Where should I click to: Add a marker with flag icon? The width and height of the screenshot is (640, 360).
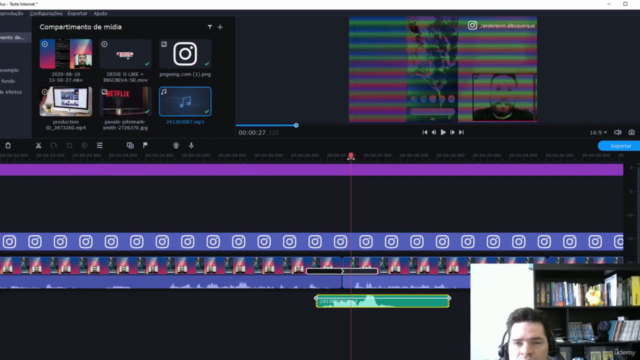tap(145, 145)
